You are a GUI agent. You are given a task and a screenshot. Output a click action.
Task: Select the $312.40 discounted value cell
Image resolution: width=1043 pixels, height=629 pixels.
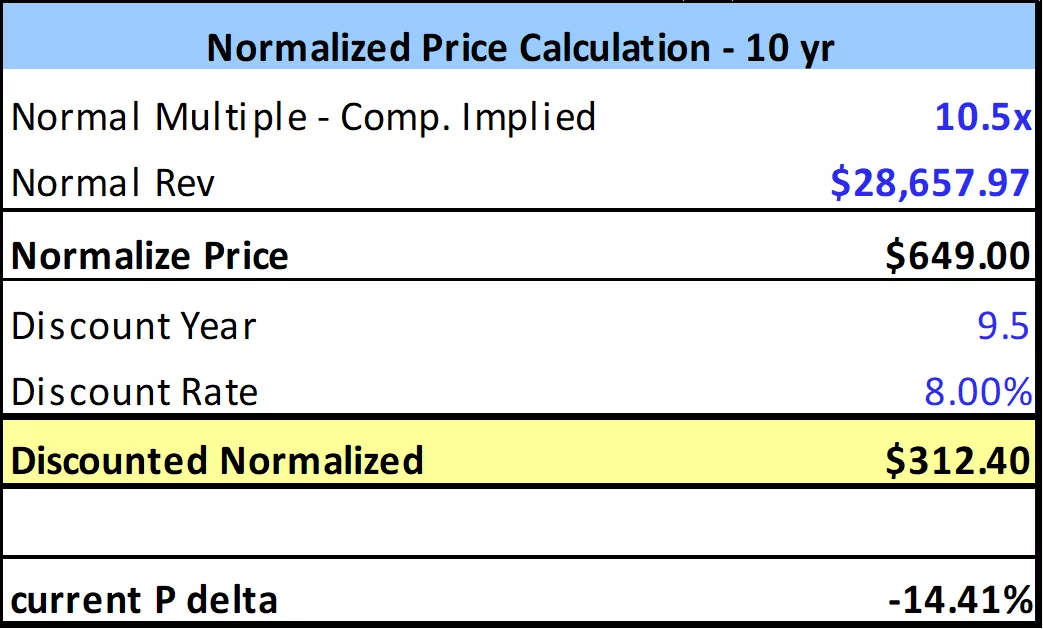pyautogui.click(x=957, y=460)
